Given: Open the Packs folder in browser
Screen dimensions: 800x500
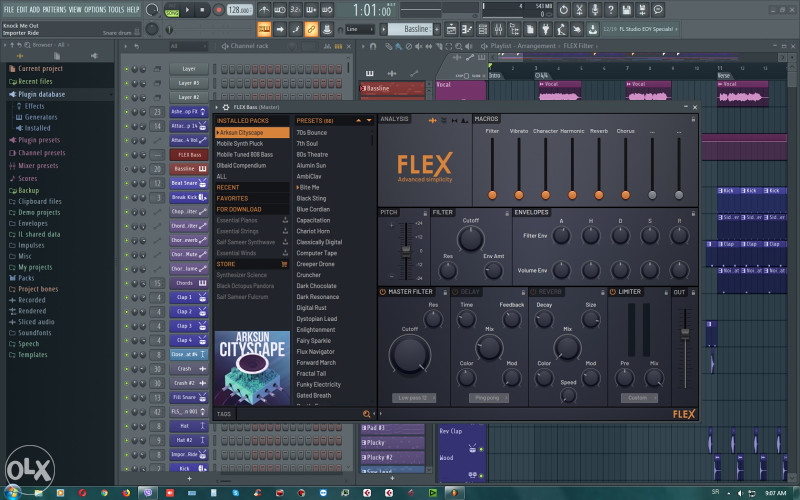Looking at the screenshot, I should tap(26, 278).
